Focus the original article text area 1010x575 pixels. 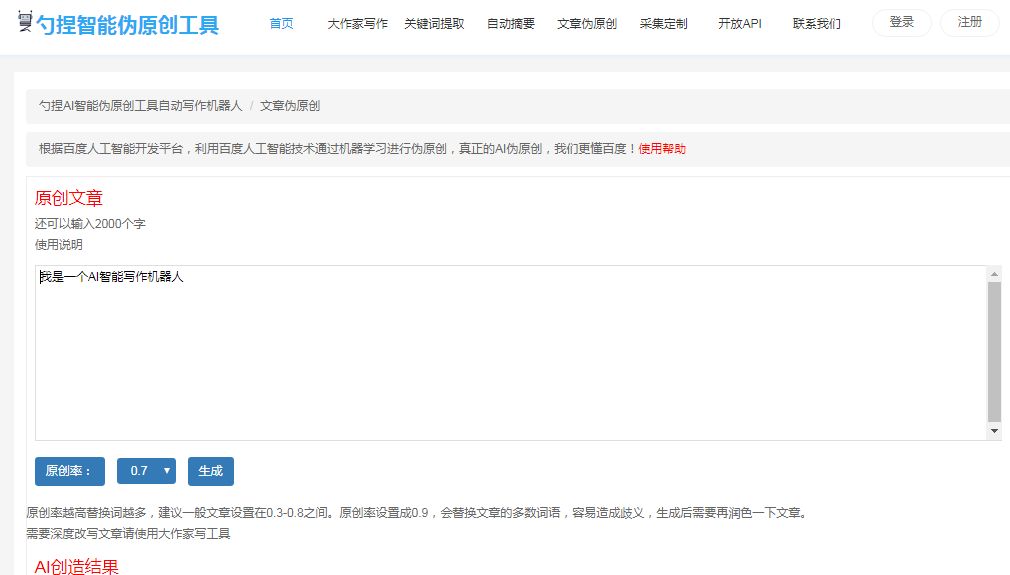(510, 353)
